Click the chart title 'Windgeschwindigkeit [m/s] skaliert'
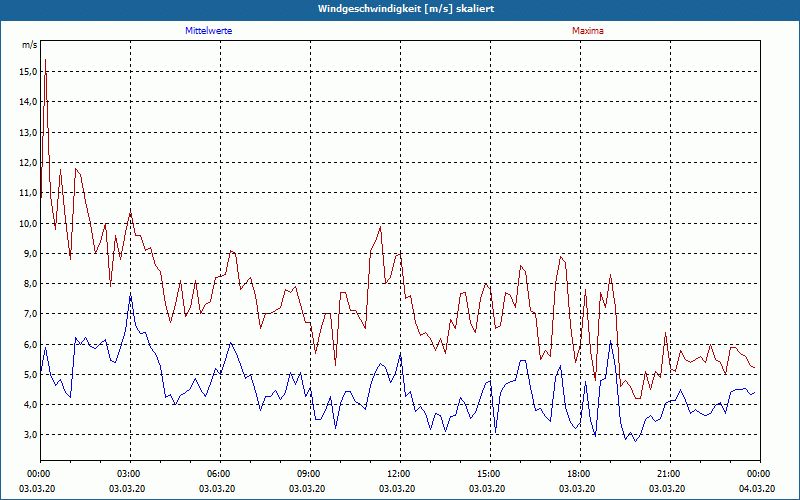 coord(406,9)
